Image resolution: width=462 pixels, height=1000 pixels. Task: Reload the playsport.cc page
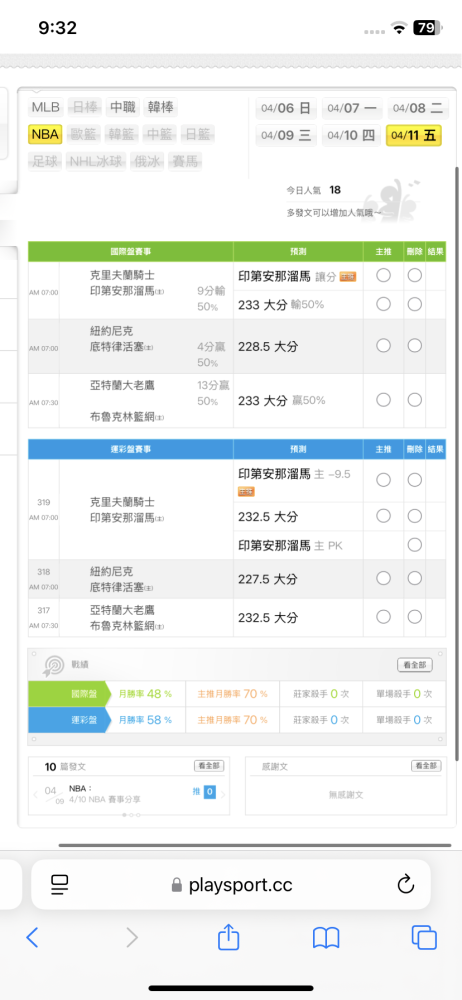tap(406, 884)
